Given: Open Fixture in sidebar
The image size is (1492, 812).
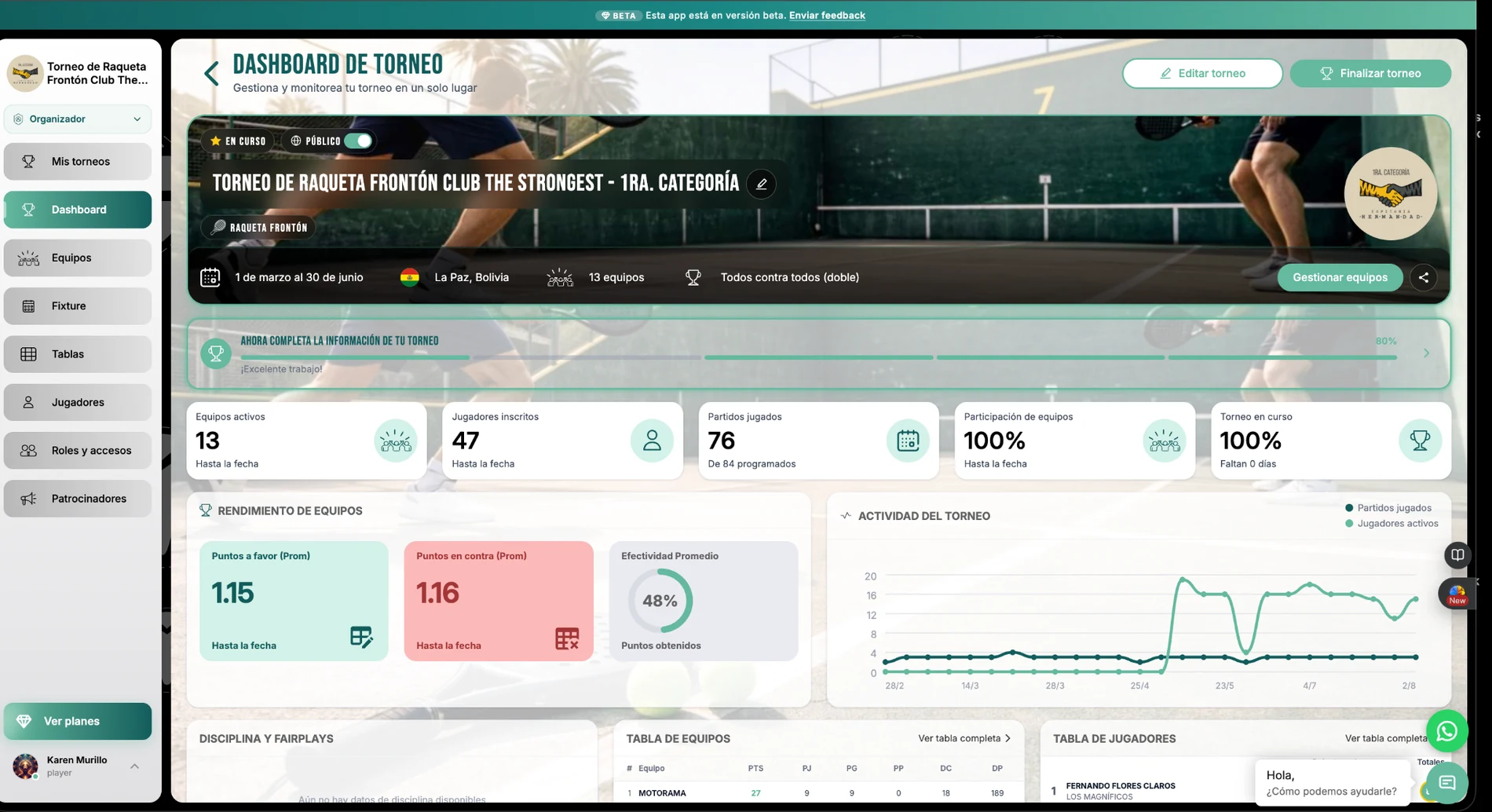Looking at the screenshot, I should coord(78,306).
